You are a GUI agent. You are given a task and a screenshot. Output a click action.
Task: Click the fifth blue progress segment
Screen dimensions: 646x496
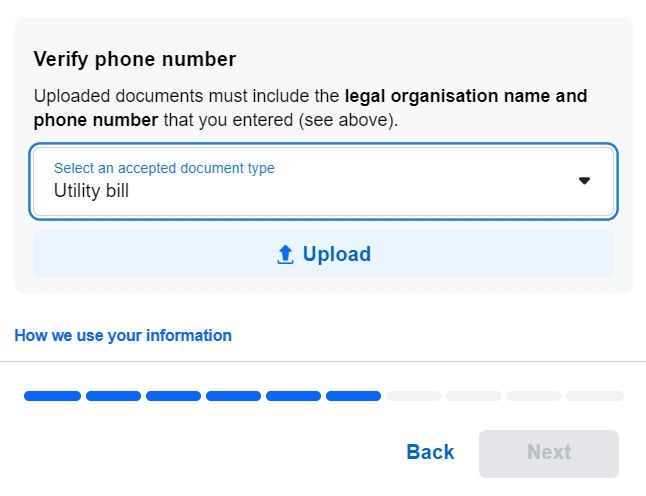293,396
